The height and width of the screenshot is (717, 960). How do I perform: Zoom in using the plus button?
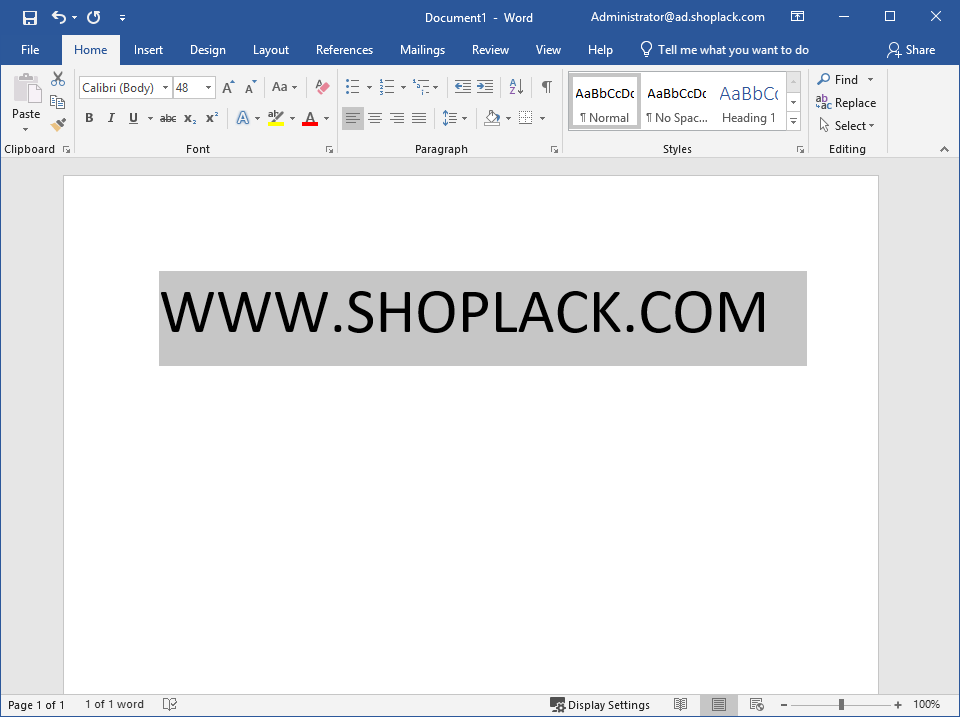pos(898,705)
